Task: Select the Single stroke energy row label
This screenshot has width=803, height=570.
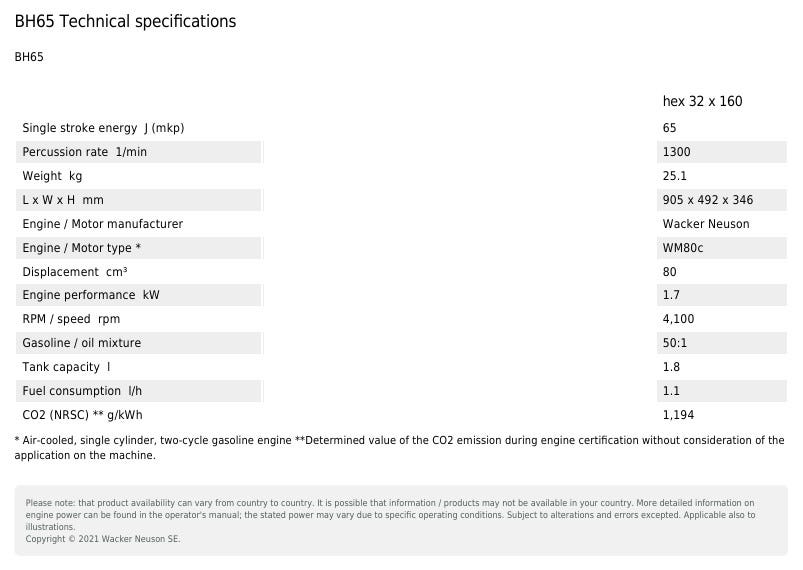Action: pyautogui.click(x=103, y=128)
